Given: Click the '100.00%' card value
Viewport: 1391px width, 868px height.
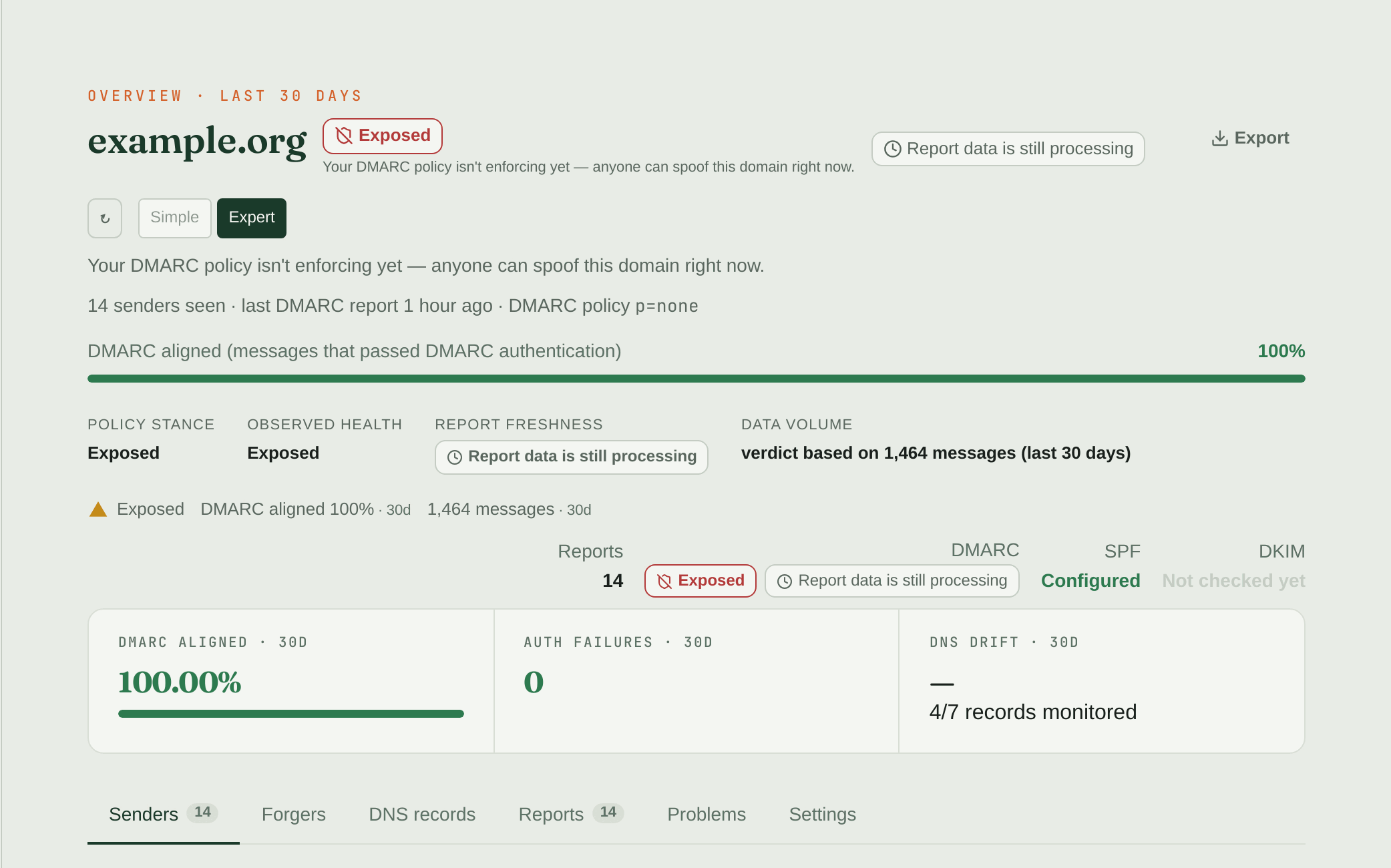Looking at the screenshot, I should coord(180,682).
